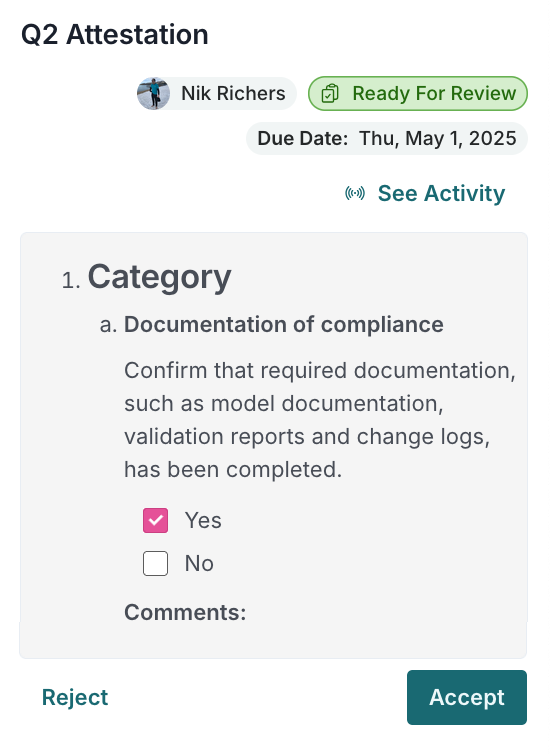Click the broadcast activity icon

tap(355, 194)
